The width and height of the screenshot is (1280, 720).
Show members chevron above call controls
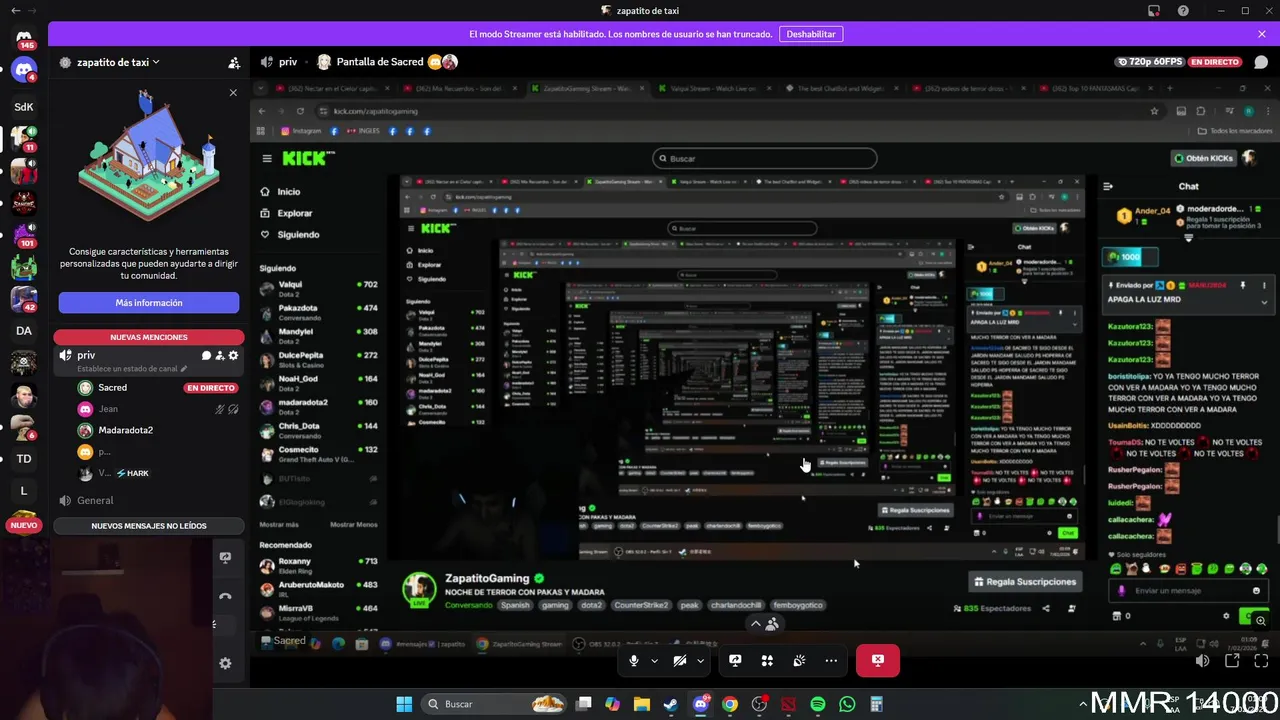[x=765, y=624]
